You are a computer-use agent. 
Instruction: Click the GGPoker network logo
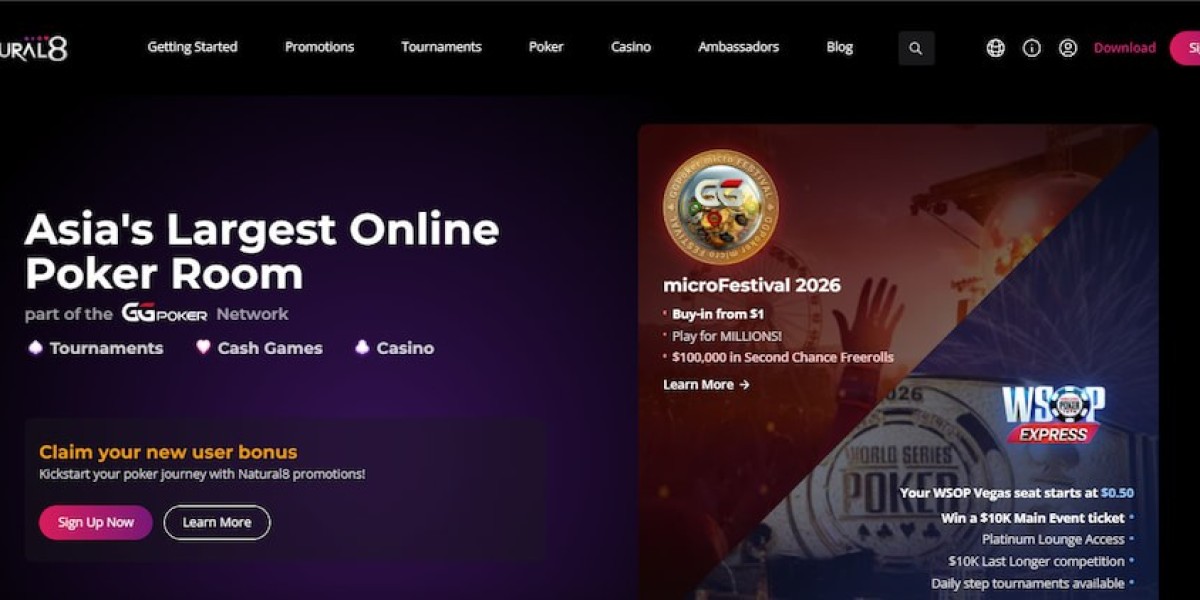coord(165,313)
